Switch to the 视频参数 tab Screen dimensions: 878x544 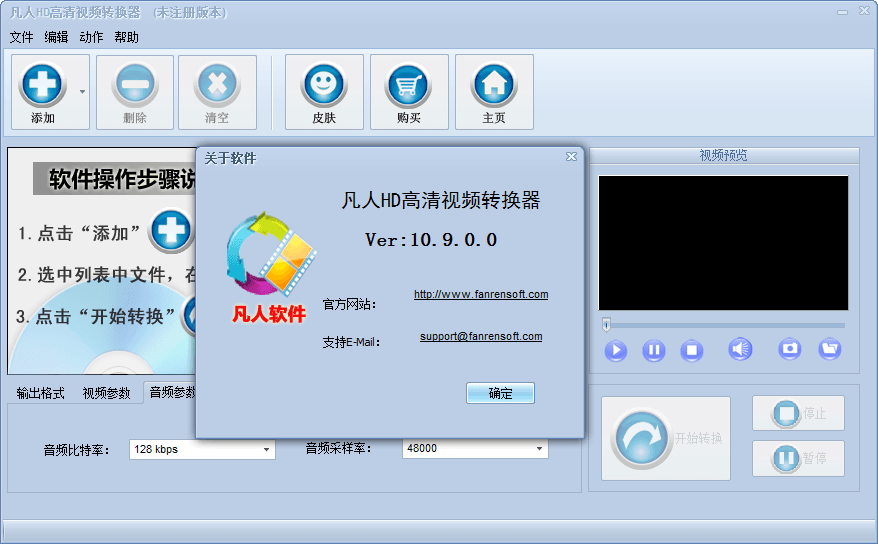106,393
